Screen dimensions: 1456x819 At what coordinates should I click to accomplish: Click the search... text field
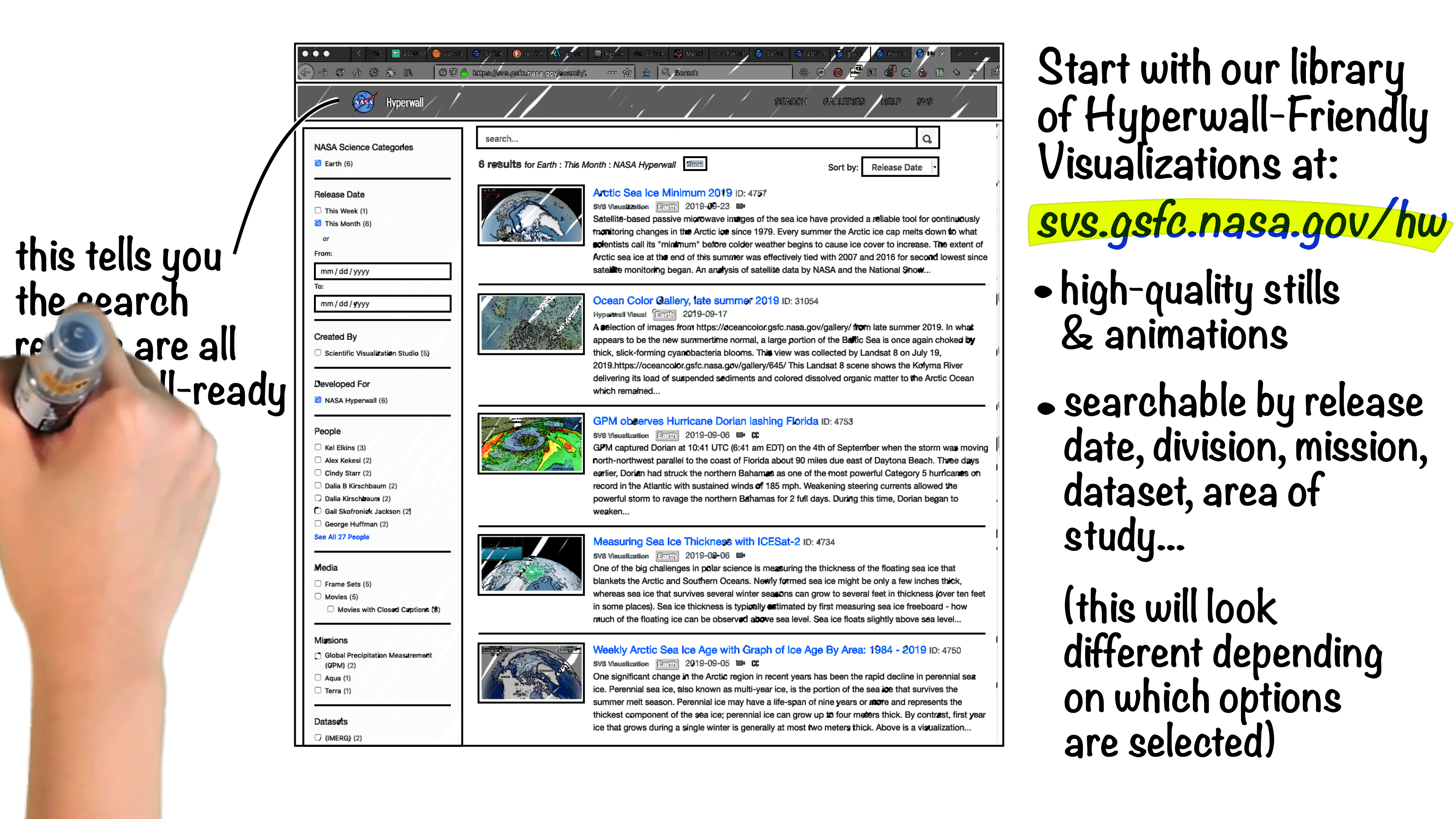point(697,138)
